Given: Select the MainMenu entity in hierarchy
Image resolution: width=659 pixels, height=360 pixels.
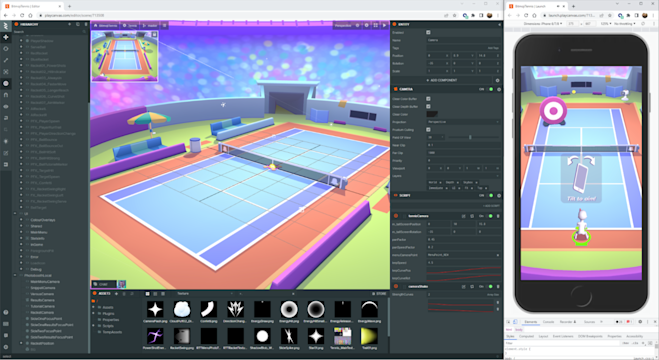Looking at the screenshot, I should point(39,232).
